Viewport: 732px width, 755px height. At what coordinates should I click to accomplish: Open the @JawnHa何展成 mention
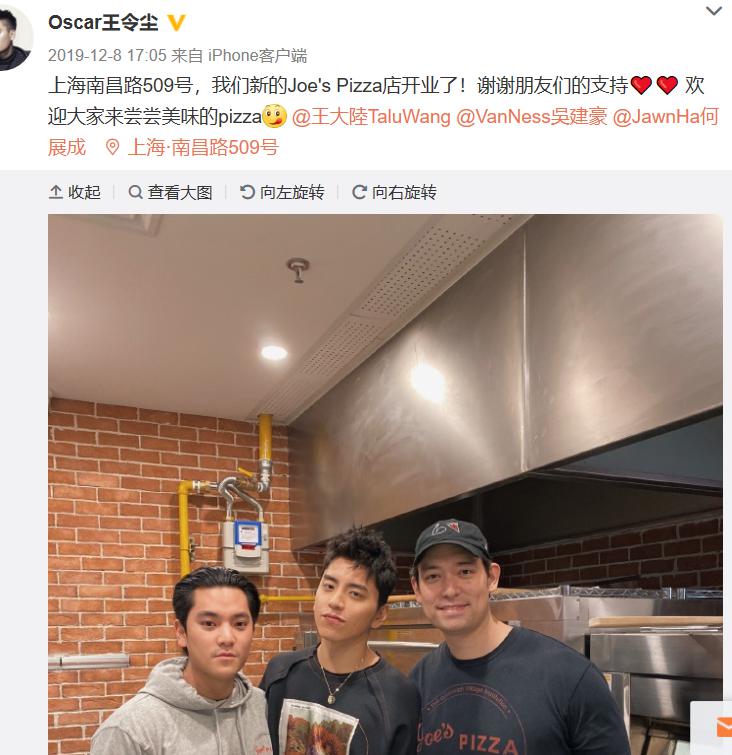[x=666, y=117]
